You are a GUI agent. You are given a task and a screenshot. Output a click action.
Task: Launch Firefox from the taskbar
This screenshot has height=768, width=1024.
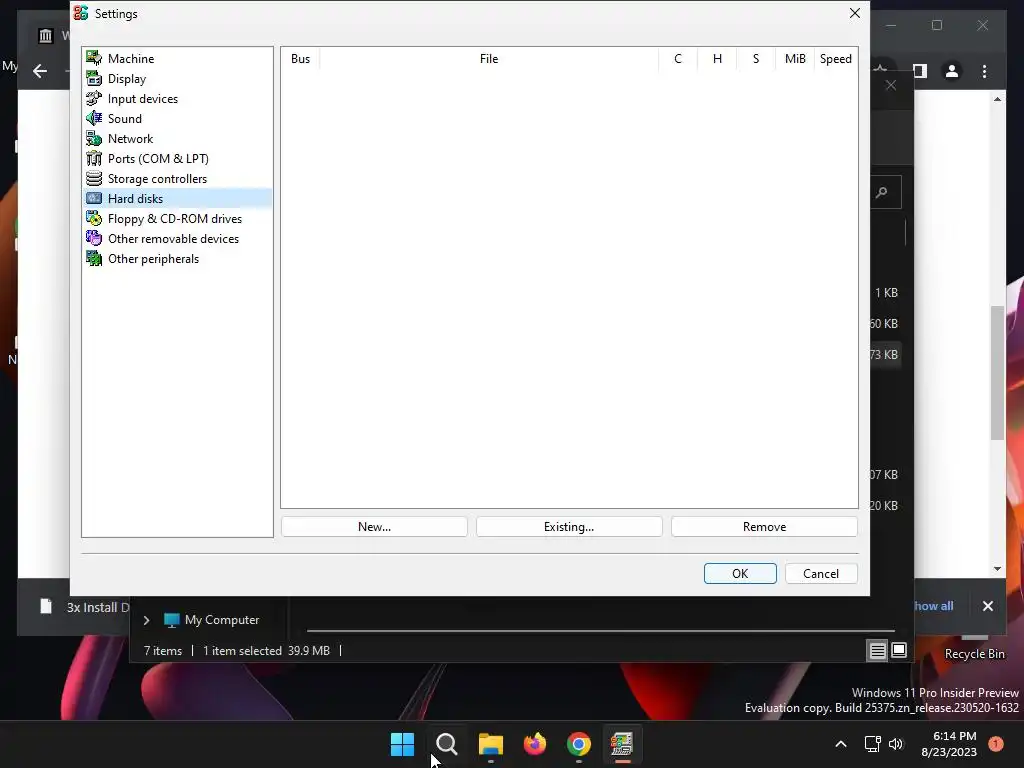(535, 744)
